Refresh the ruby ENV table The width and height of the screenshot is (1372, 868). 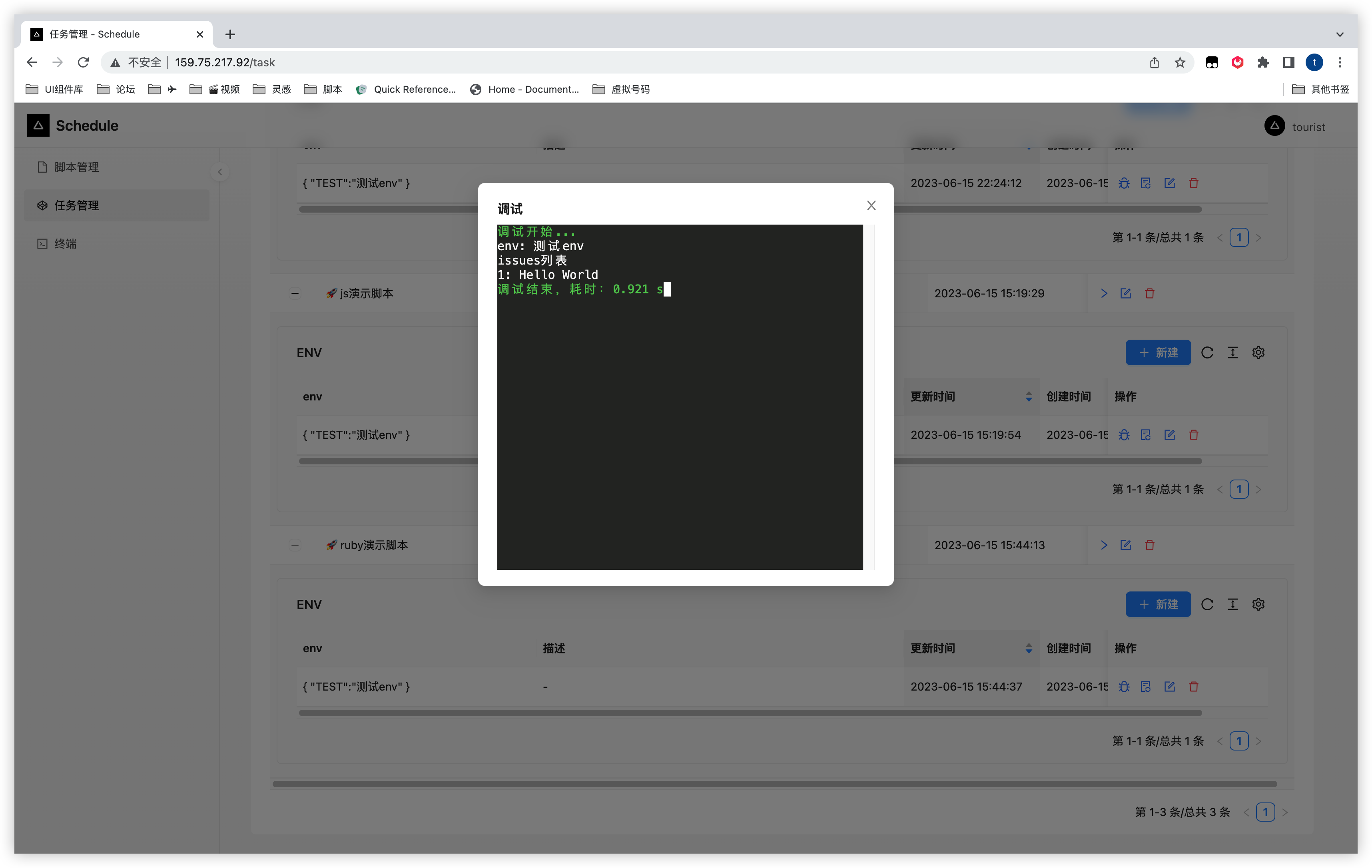[1207, 604]
